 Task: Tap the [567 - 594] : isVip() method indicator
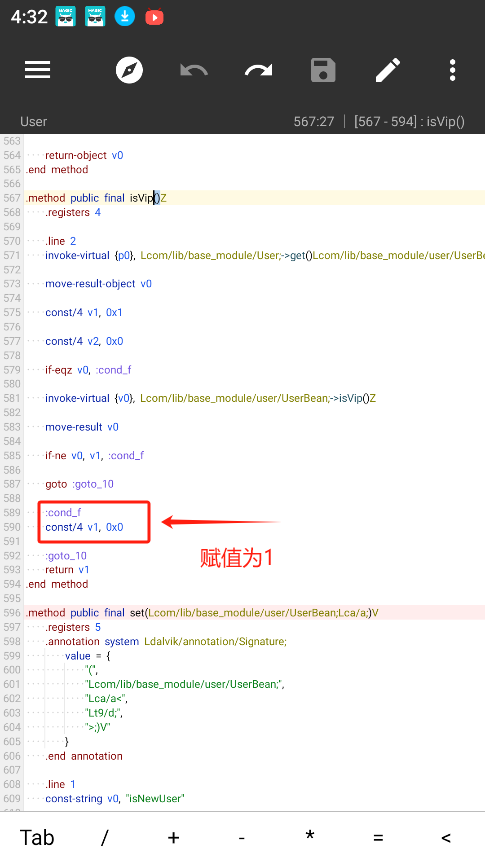(x=410, y=121)
